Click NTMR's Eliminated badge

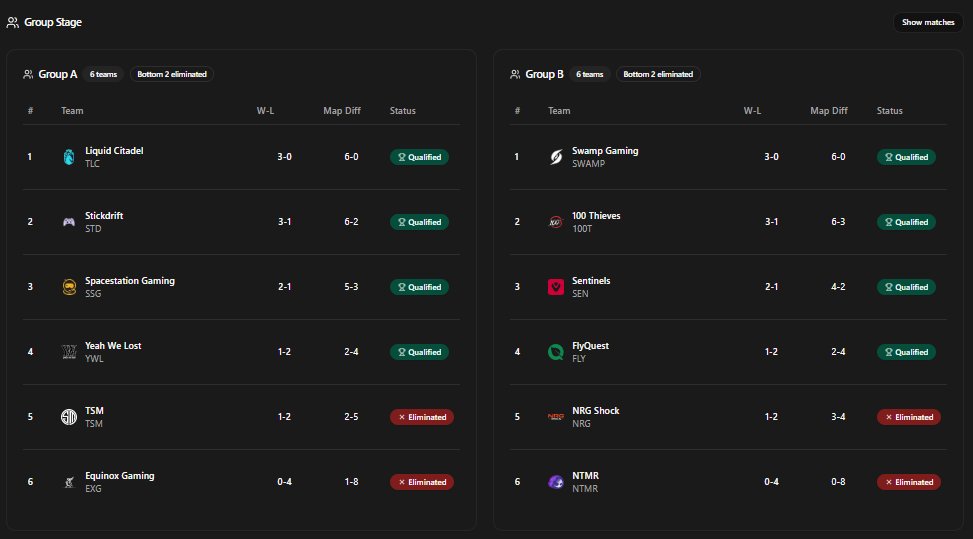(909, 482)
